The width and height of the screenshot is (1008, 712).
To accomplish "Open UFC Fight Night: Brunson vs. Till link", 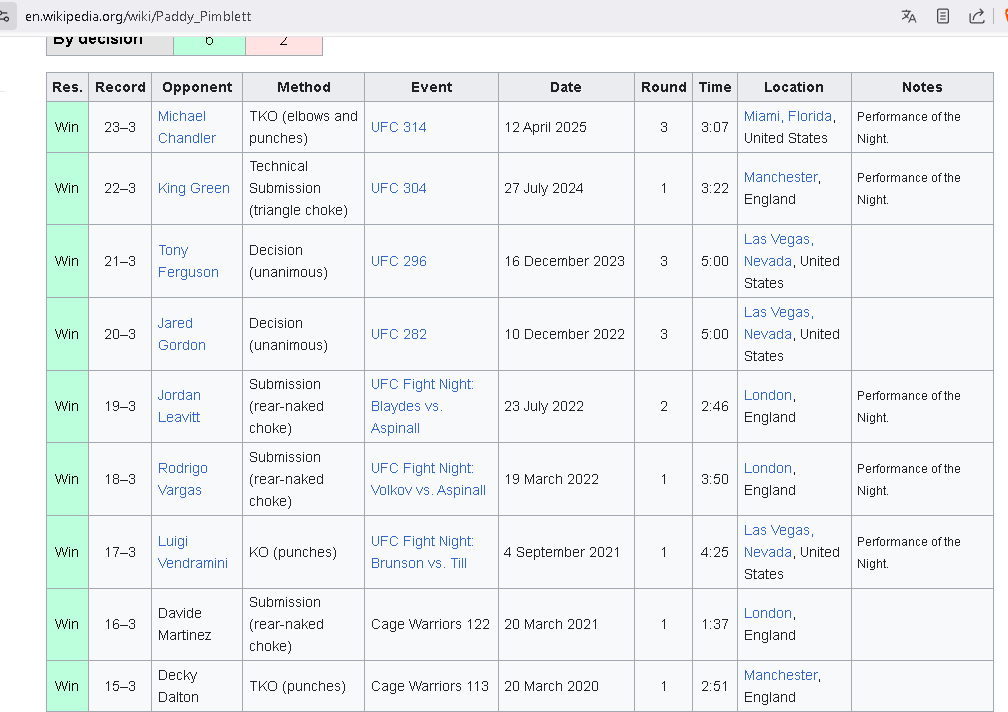I will coord(422,552).
